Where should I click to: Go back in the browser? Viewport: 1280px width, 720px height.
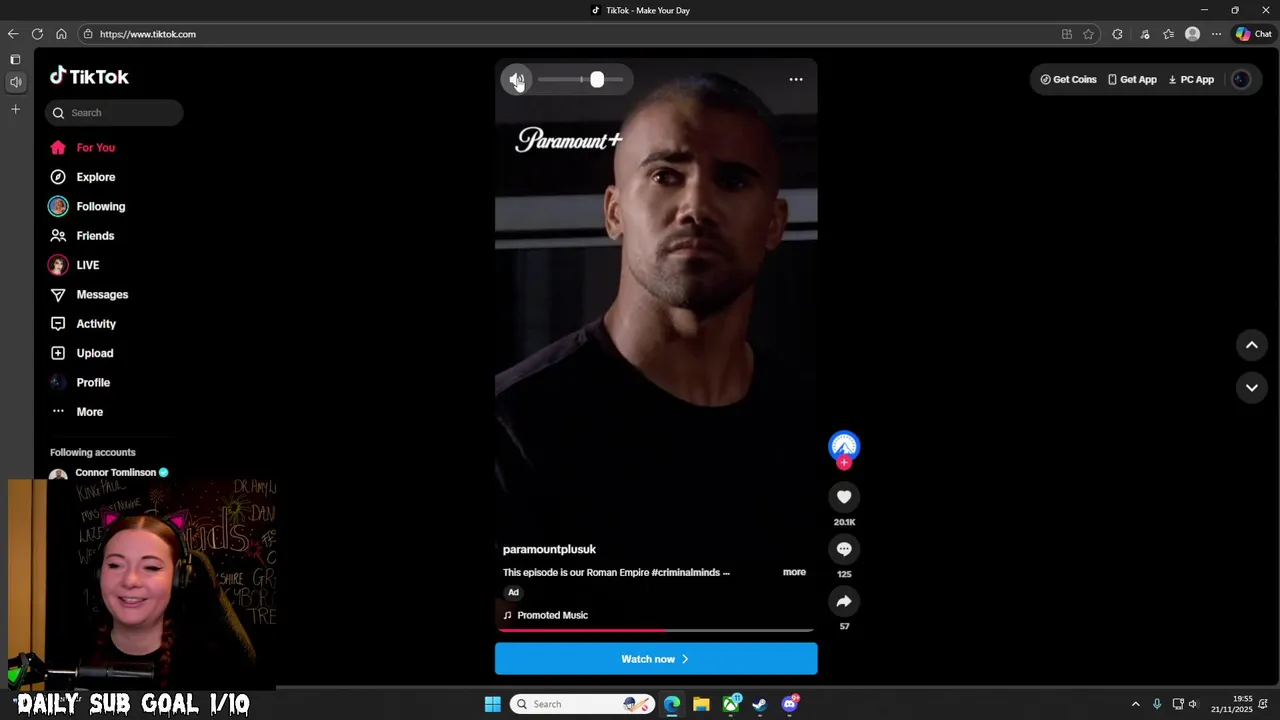[13, 34]
